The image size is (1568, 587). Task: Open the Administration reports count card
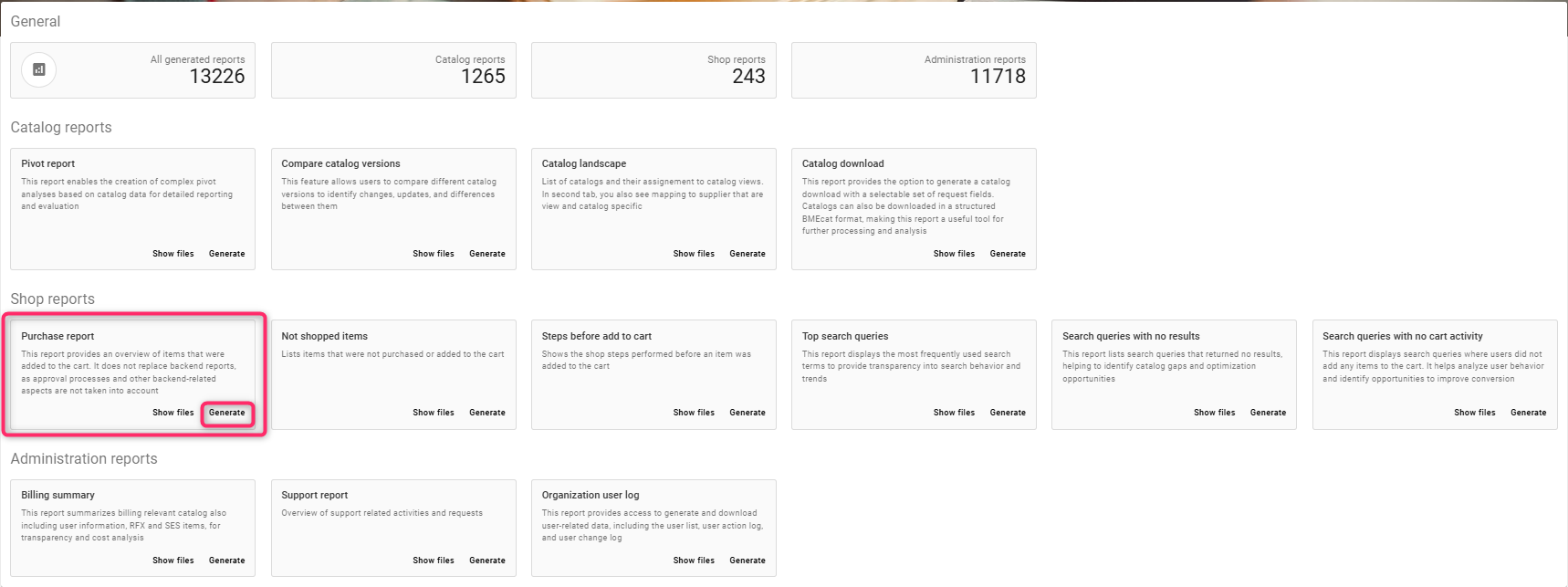point(914,70)
